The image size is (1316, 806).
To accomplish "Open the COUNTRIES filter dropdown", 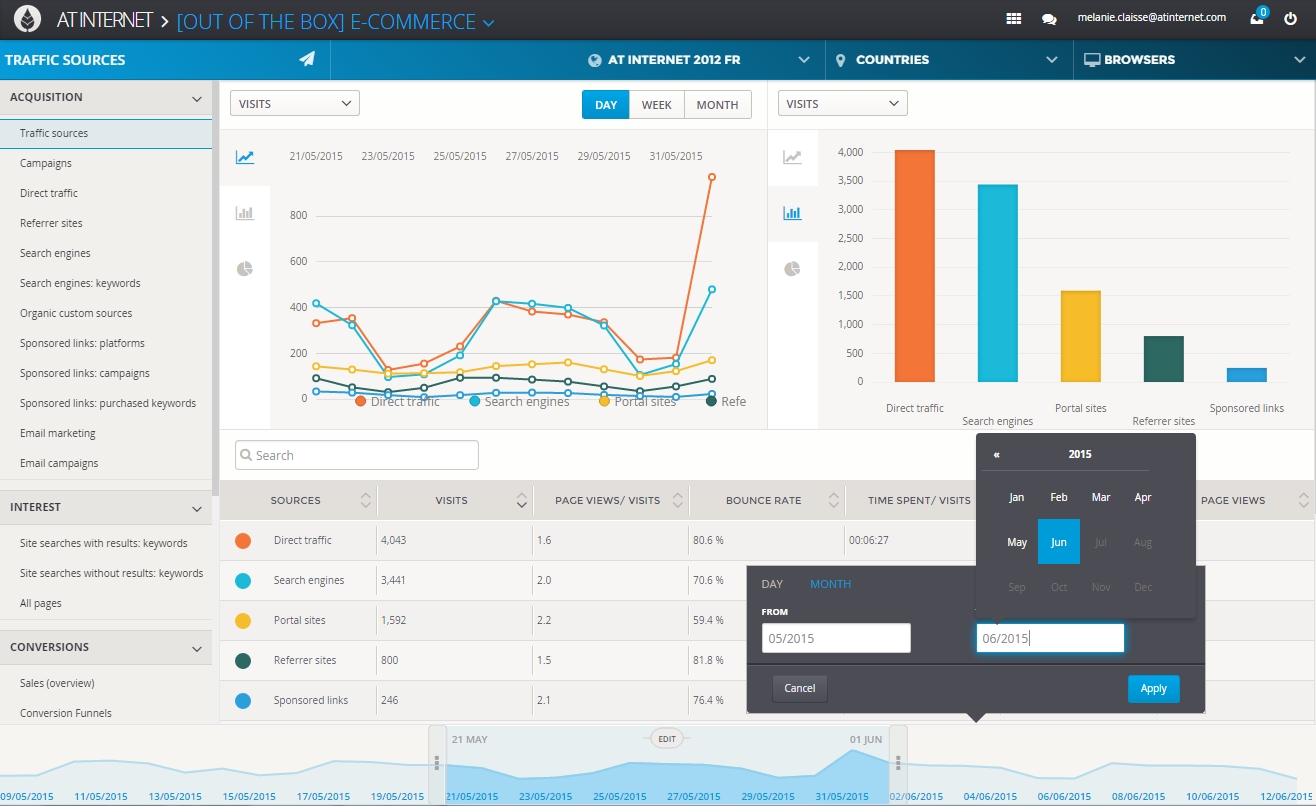I will pos(948,60).
